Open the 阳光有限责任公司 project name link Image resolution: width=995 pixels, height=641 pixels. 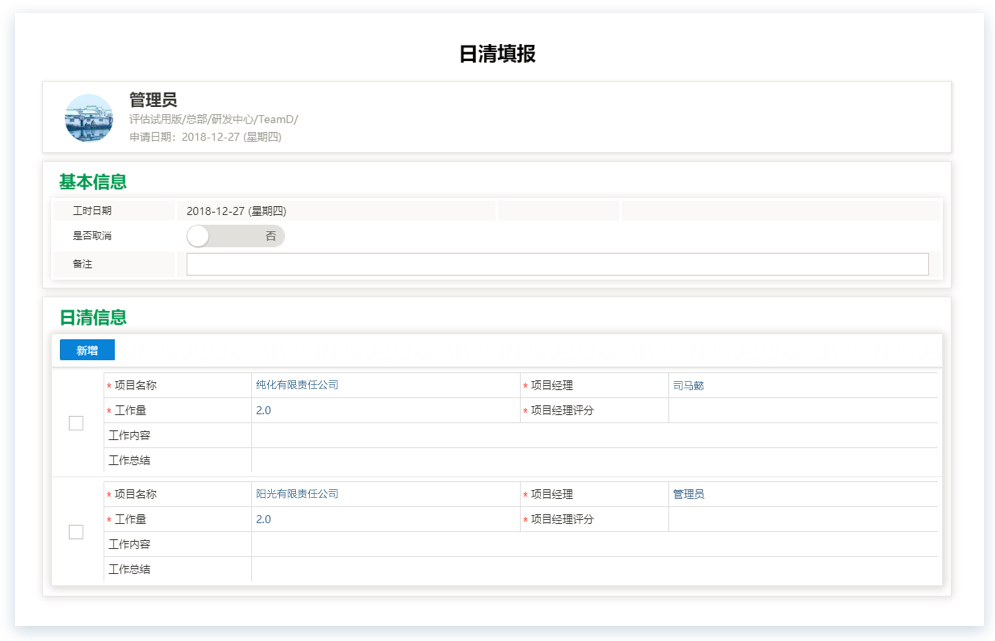click(x=297, y=494)
